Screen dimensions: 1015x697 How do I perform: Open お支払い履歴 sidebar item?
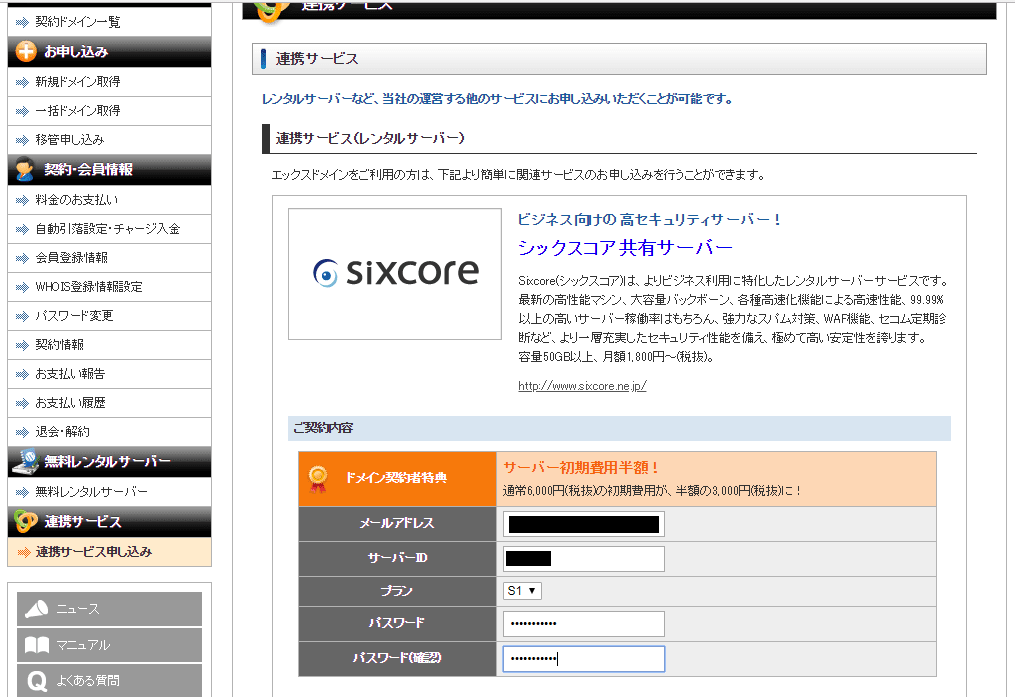(109, 403)
